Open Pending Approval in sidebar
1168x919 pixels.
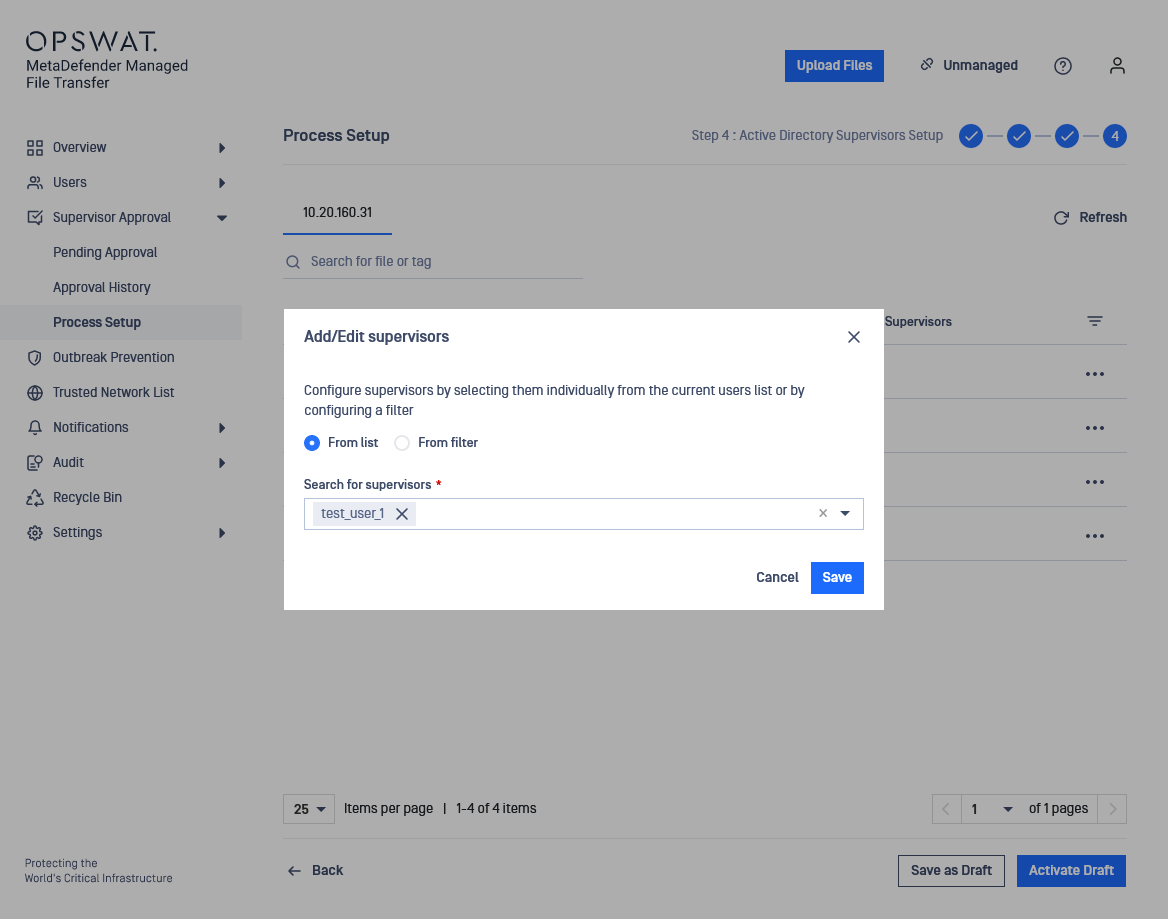click(105, 253)
